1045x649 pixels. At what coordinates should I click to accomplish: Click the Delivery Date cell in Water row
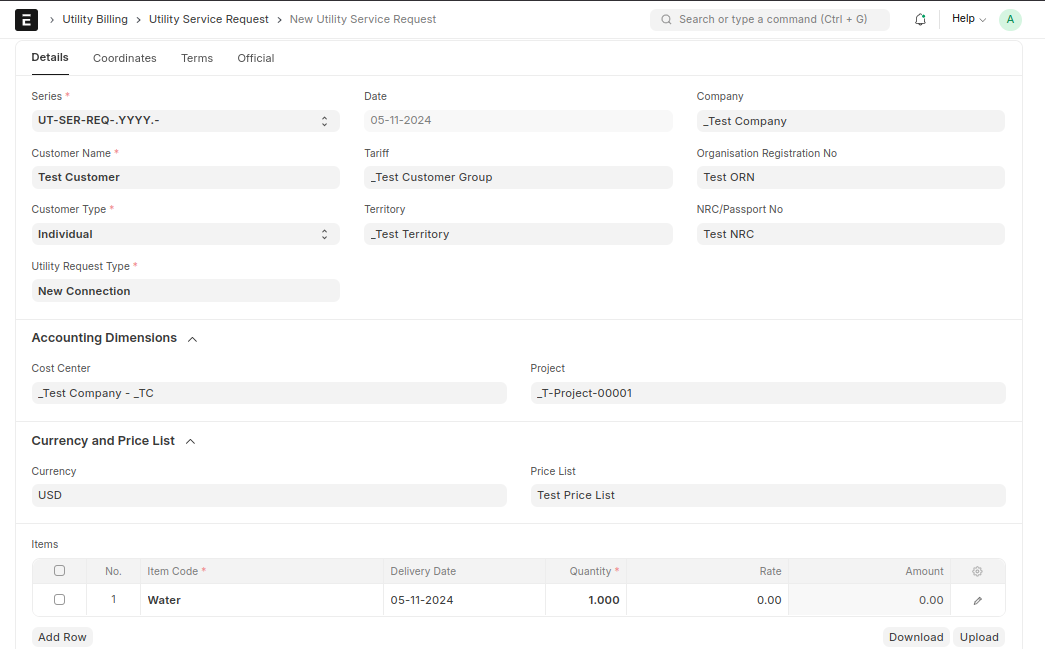tap(464, 600)
